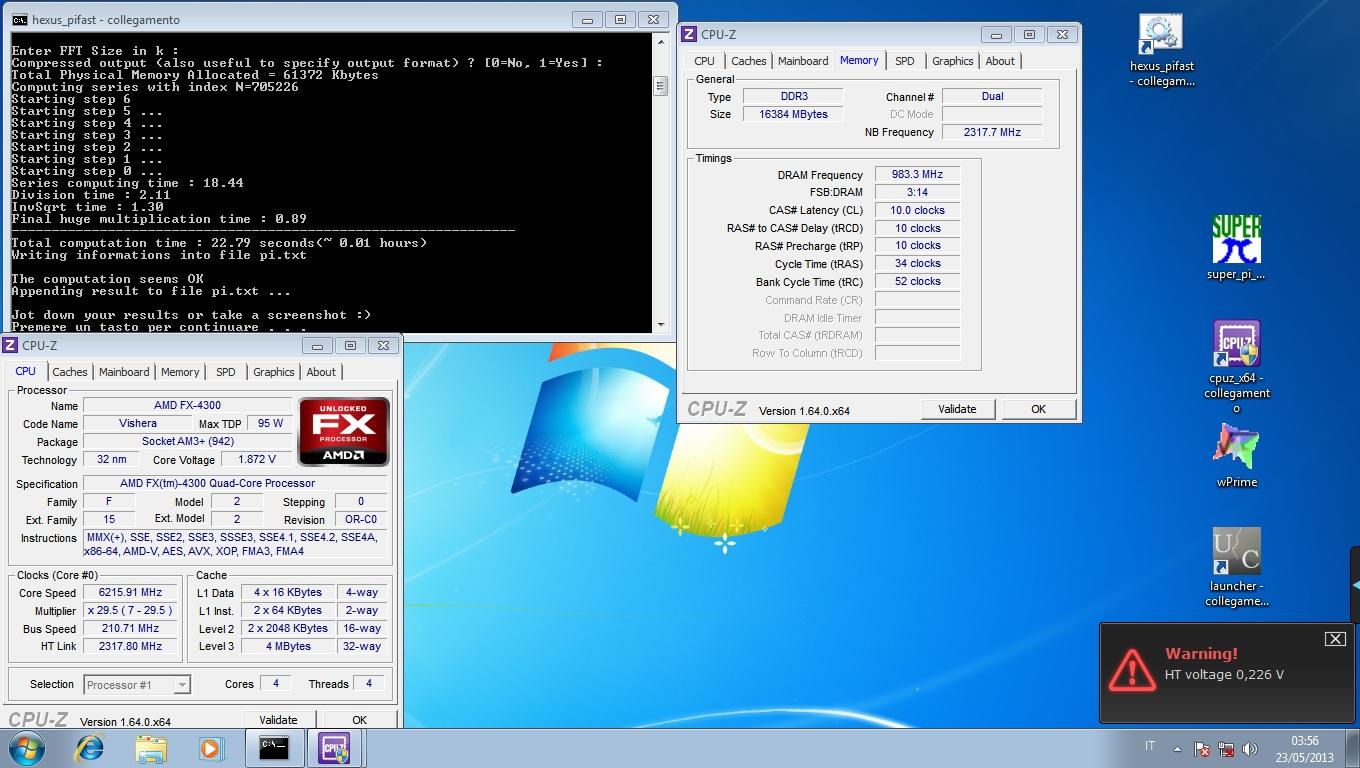Image resolution: width=1360 pixels, height=768 pixels.
Task: Click the console scrollbar thumb
Action: 660,87
